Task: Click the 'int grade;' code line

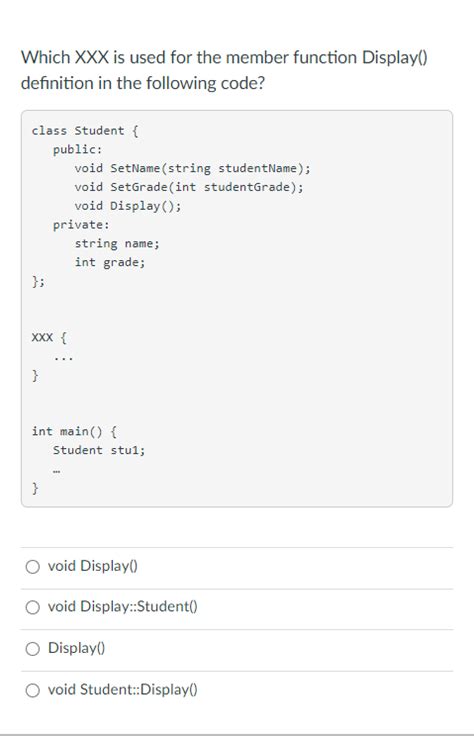Action: tap(110, 262)
